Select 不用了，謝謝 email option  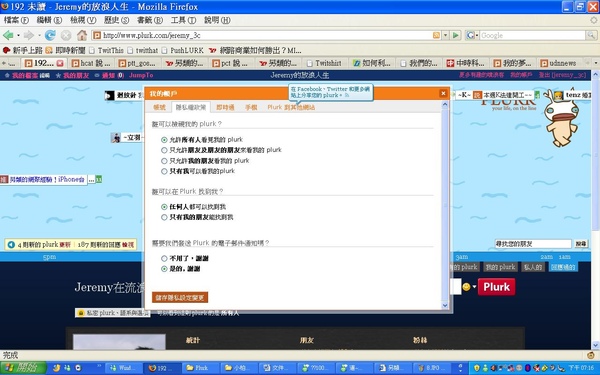coord(164,259)
